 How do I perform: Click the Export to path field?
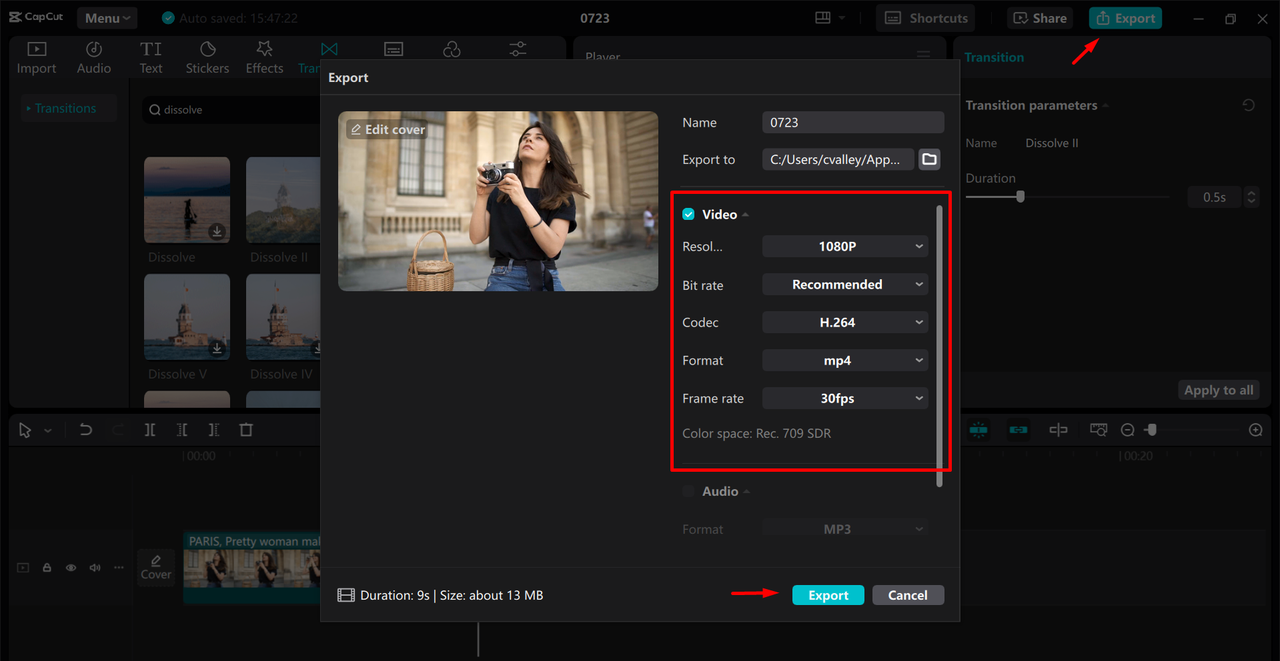click(838, 159)
